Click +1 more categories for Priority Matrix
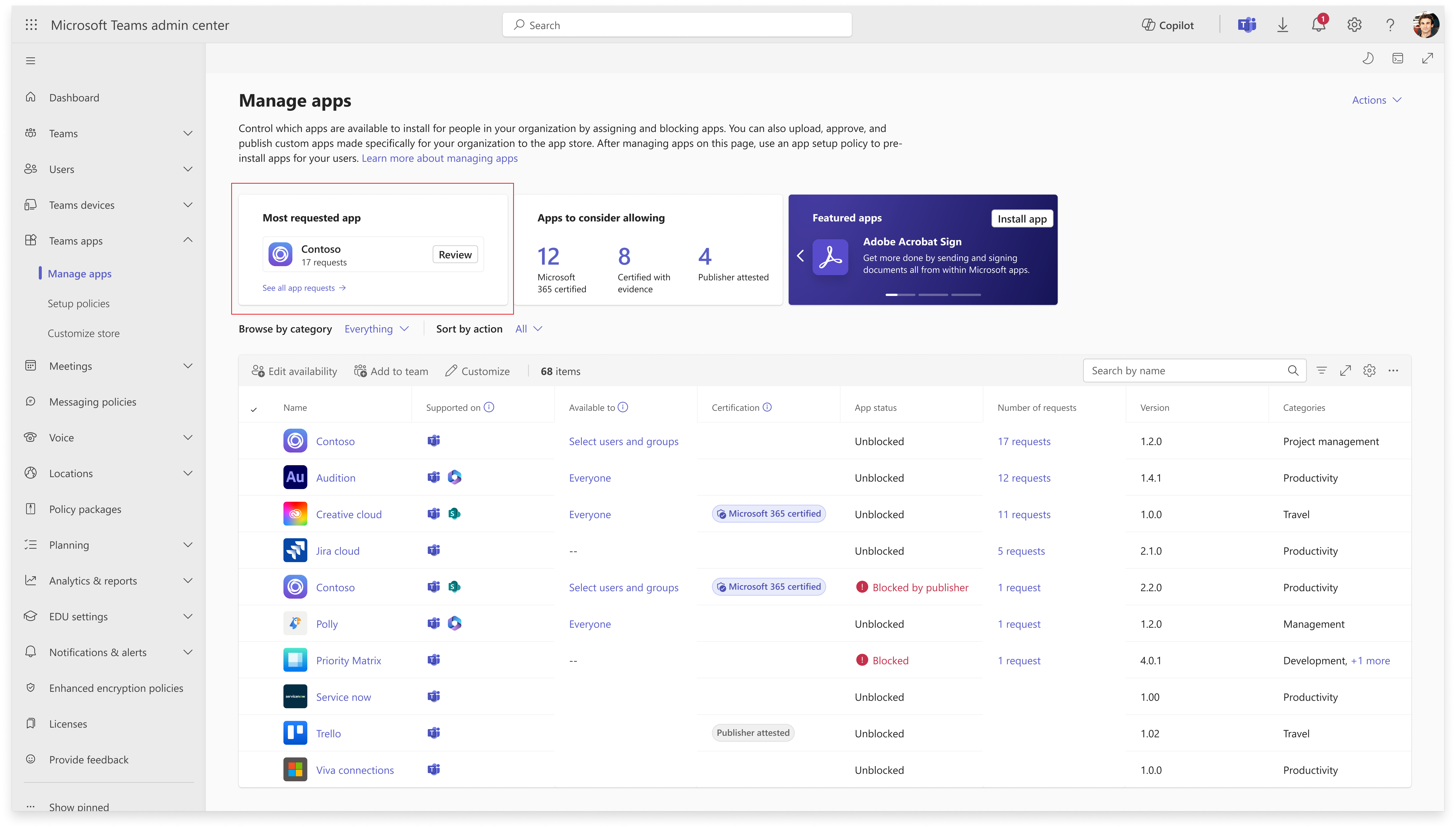1456x829 pixels. pos(1370,661)
